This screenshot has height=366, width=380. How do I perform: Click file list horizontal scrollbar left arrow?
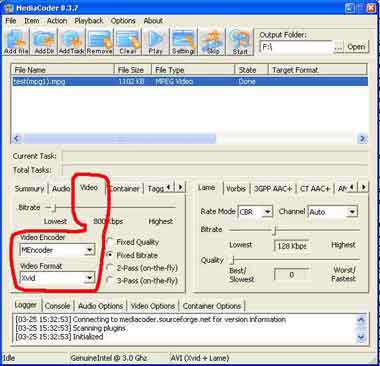[17, 138]
